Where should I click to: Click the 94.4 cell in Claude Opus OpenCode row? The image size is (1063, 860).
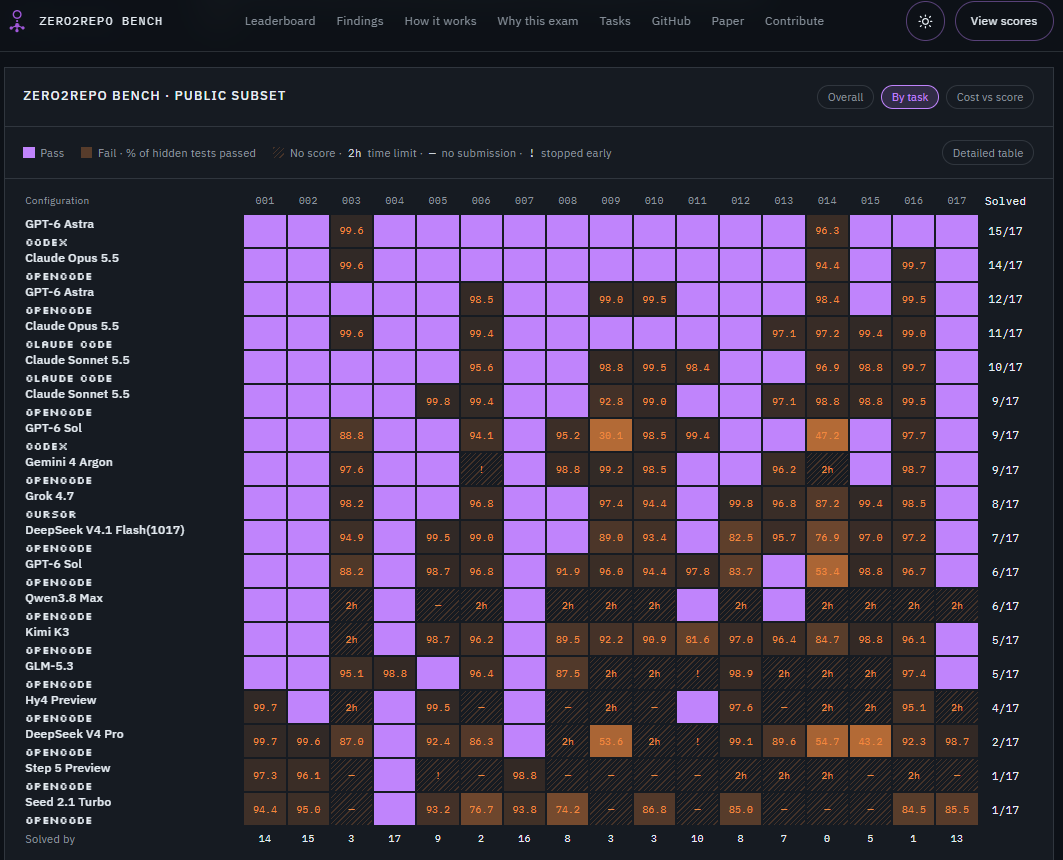827,265
